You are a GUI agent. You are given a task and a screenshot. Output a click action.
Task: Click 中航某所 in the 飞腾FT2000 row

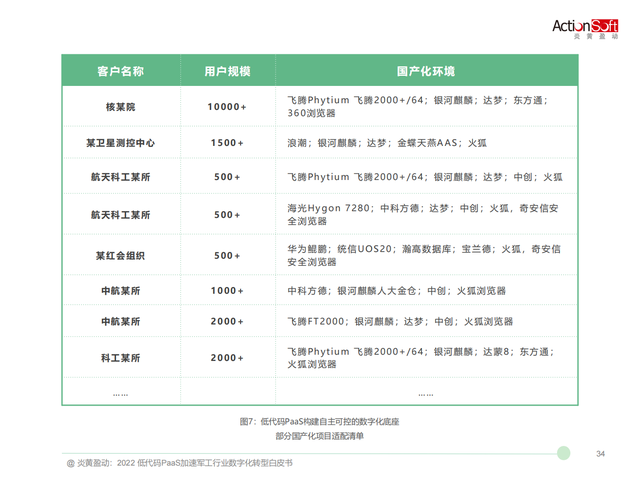click(120, 322)
